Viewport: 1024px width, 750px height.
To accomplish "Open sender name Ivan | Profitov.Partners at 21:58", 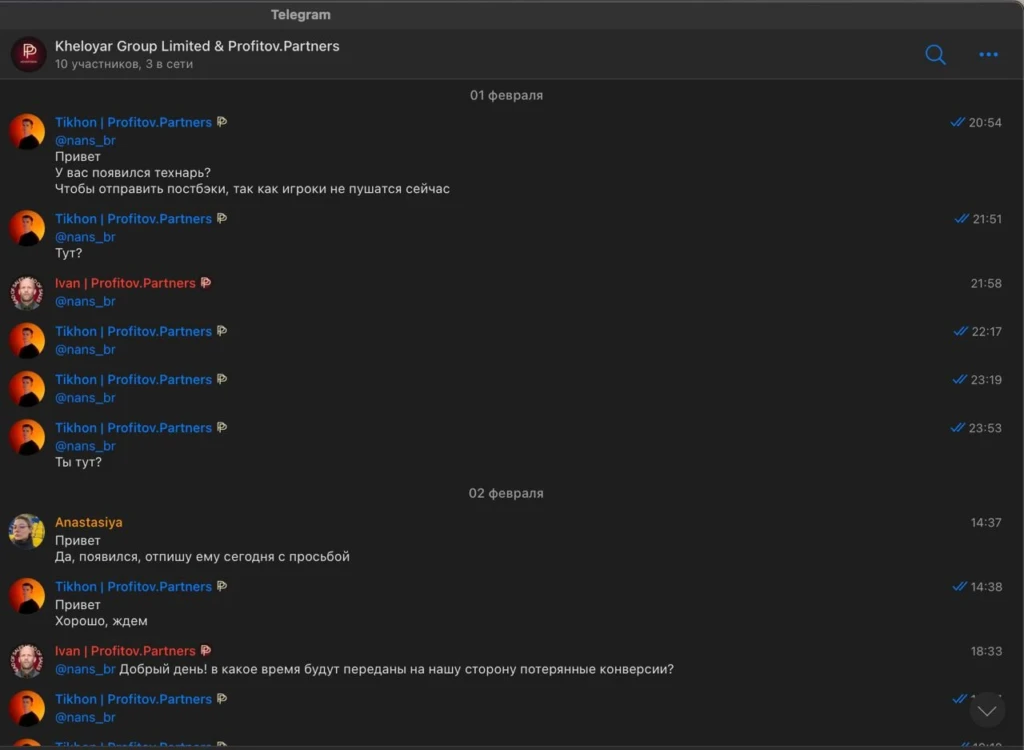I will point(125,283).
